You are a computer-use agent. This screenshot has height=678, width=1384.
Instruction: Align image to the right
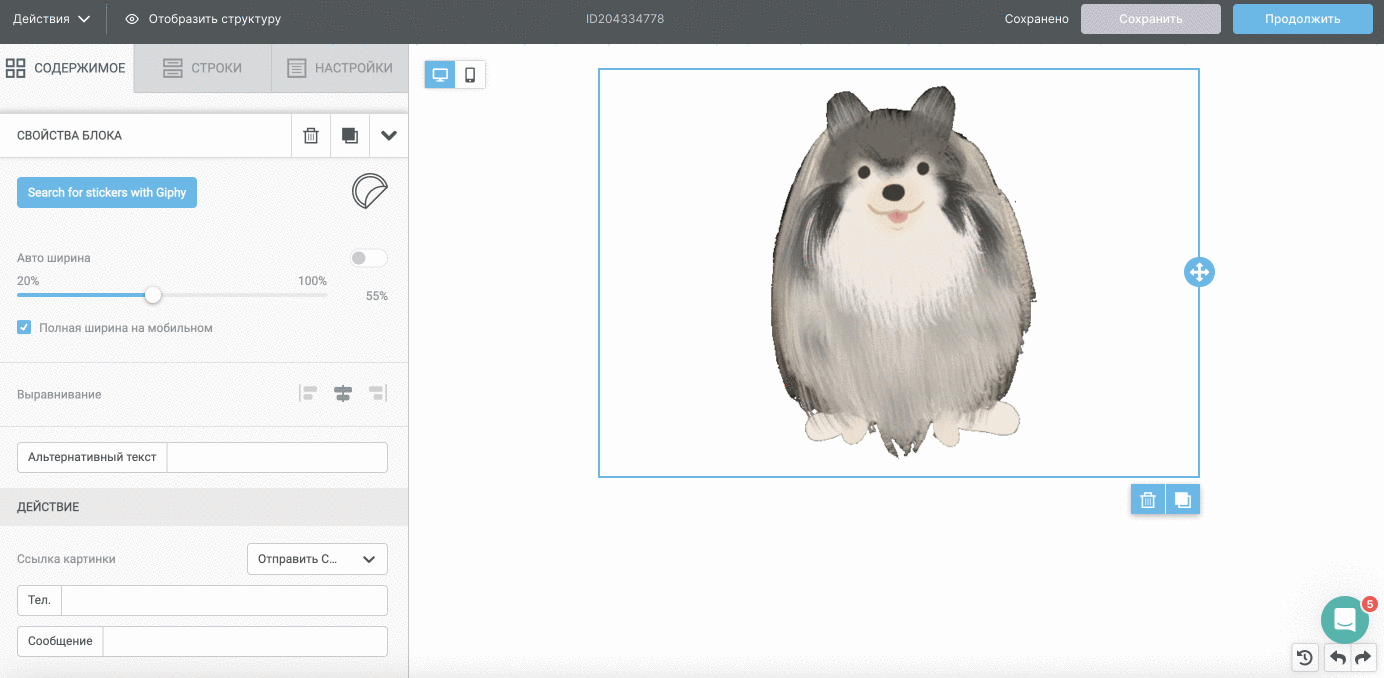tap(377, 394)
